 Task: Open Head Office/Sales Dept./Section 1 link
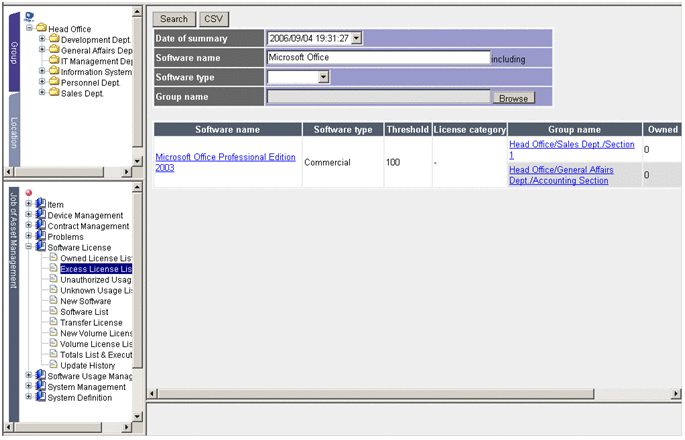pyautogui.click(x=572, y=149)
